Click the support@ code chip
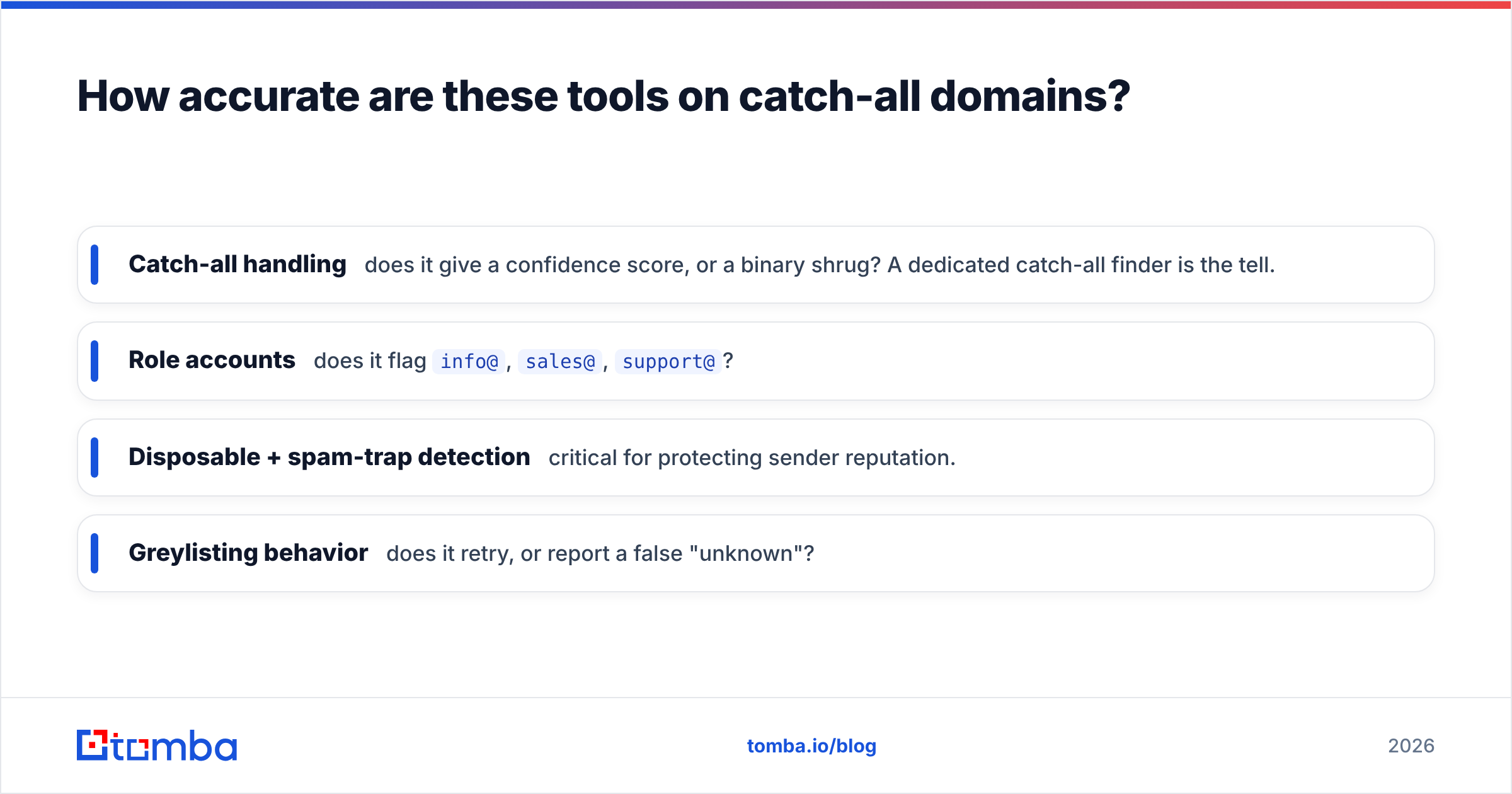Screen dimensions: 1512x794 coord(668,362)
